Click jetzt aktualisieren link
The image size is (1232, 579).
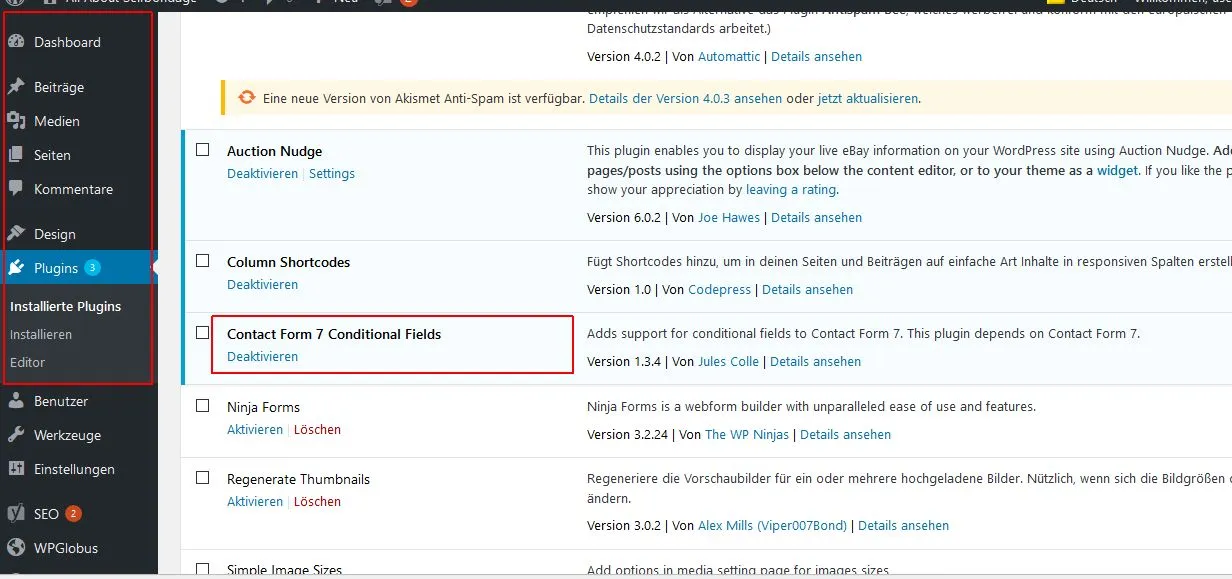(x=867, y=99)
